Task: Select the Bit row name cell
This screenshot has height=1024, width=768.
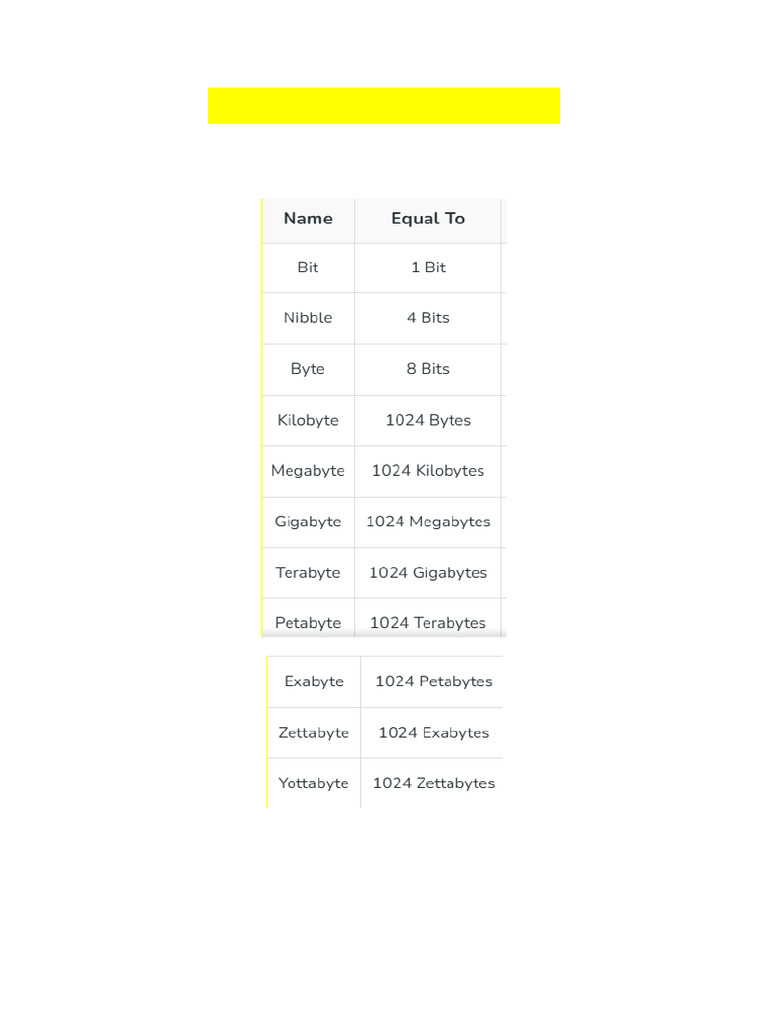Action: click(308, 268)
